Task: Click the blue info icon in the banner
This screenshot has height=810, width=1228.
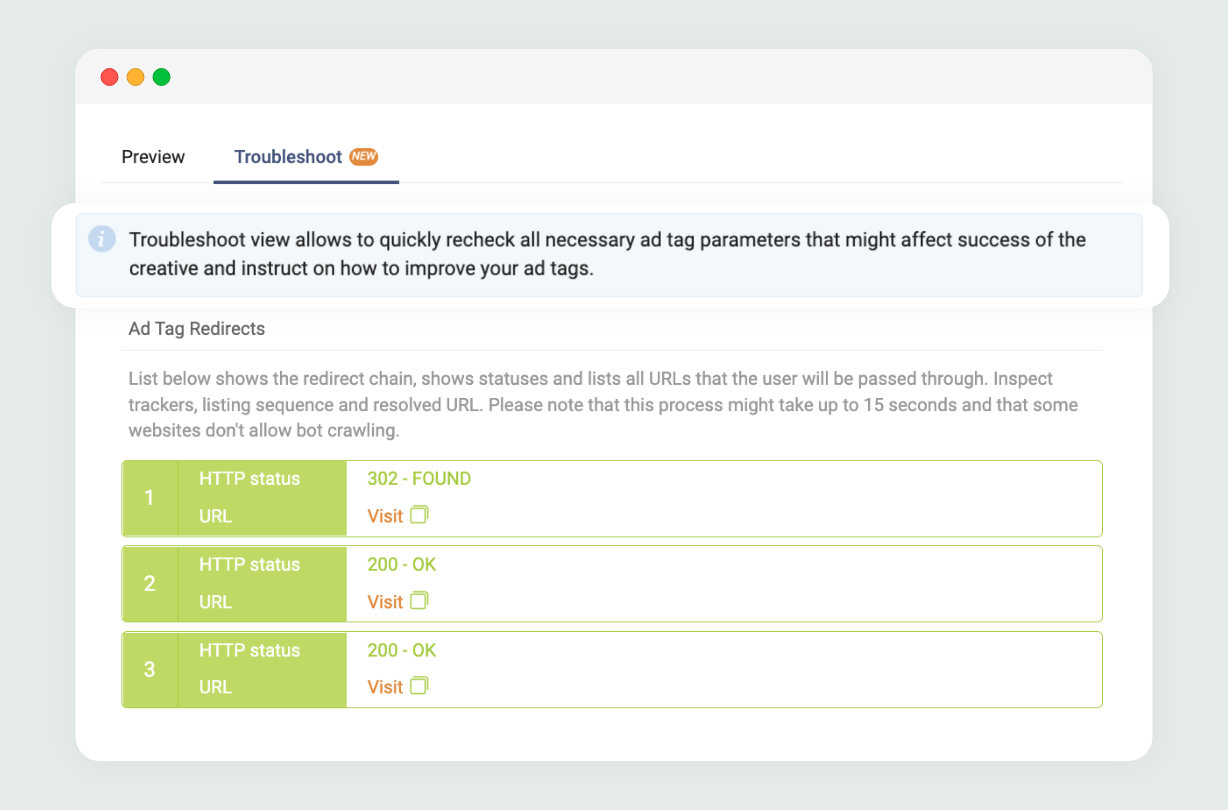Action: [102, 239]
